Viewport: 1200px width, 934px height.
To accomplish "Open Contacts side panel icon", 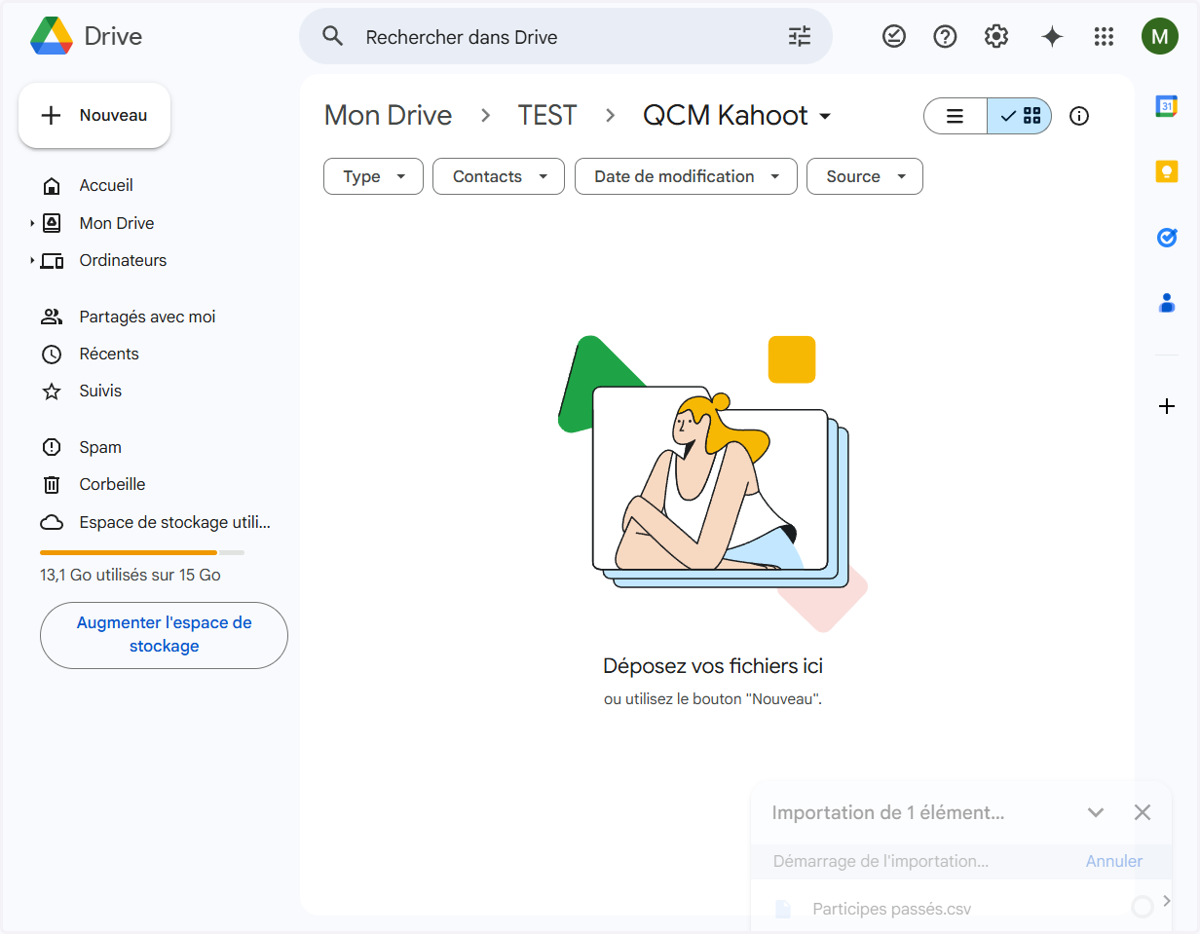I will [x=1166, y=303].
